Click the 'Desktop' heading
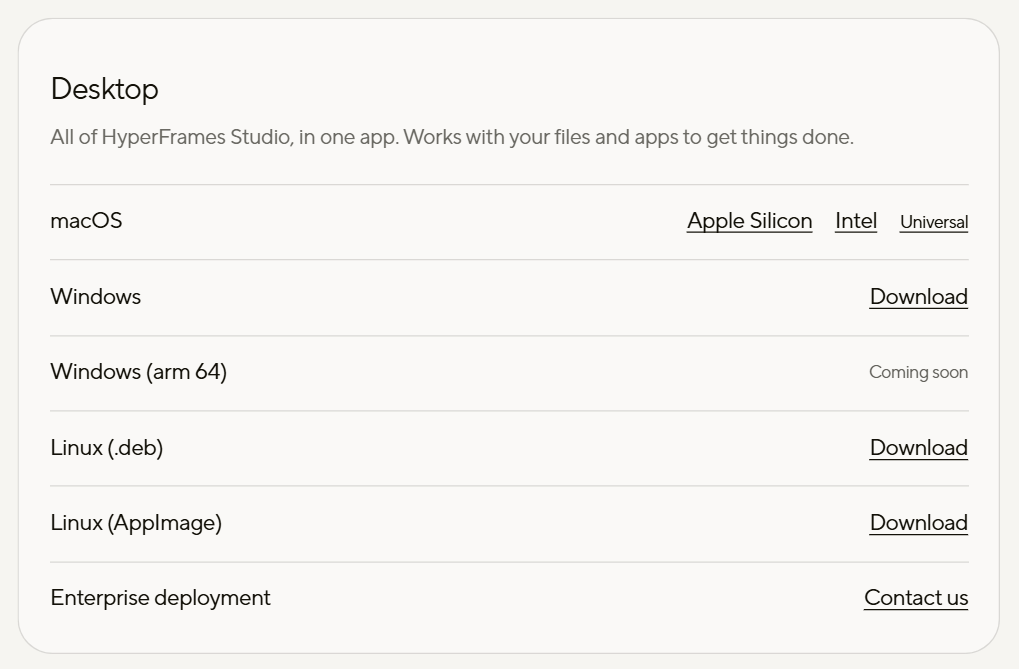This screenshot has height=669, width=1019. click(105, 89)
